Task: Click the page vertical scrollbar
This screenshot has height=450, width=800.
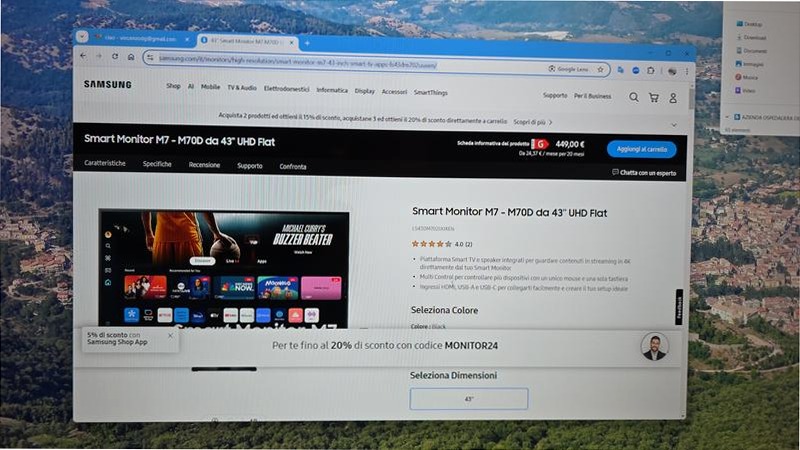Action: pos(691,98)
